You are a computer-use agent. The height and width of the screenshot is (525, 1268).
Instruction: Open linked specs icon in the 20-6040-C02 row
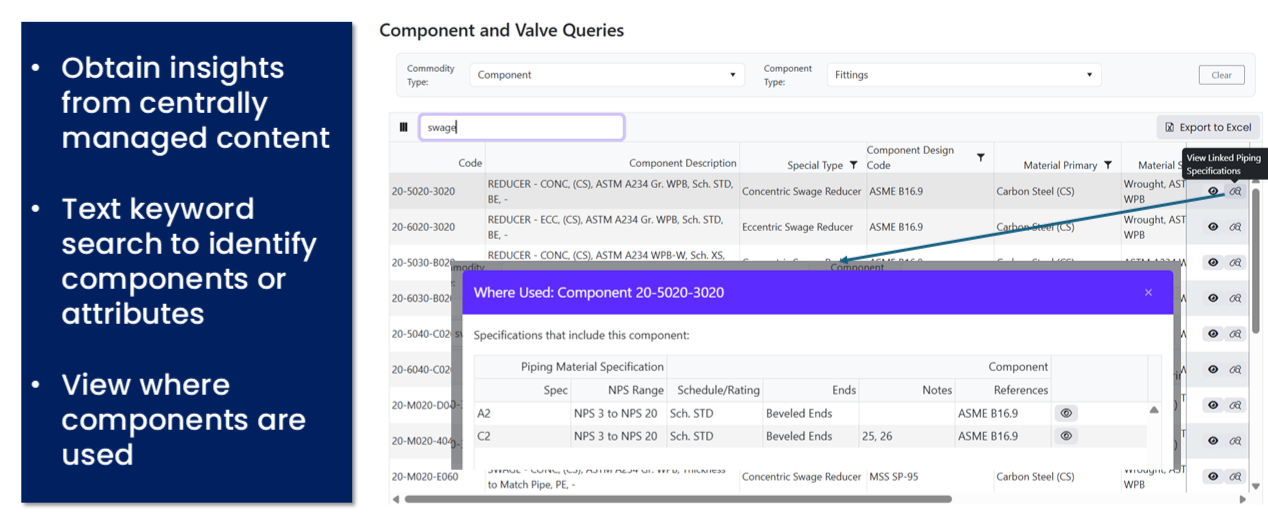[1236, 369]
